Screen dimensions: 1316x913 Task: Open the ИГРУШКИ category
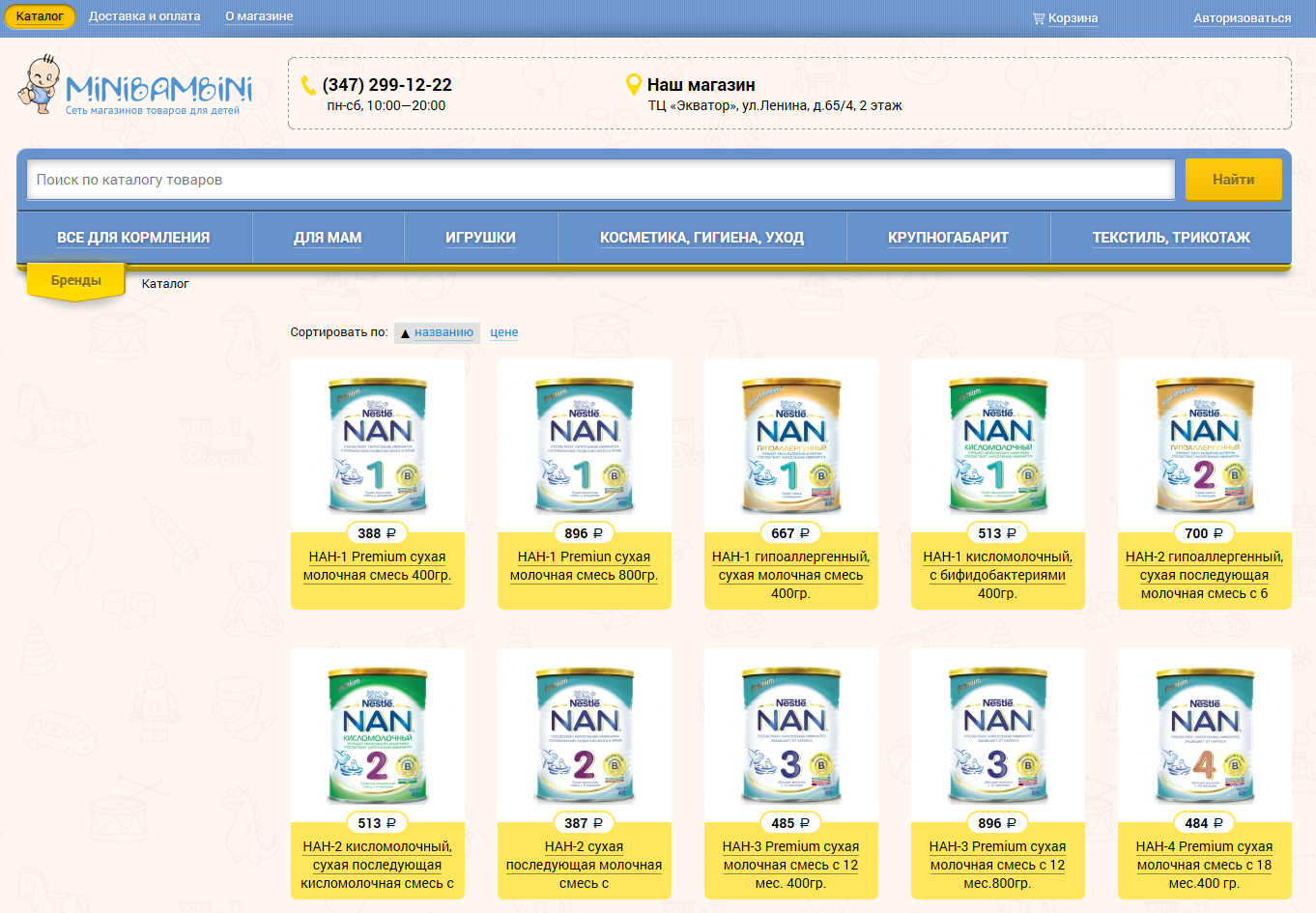(x=480, y=238)
